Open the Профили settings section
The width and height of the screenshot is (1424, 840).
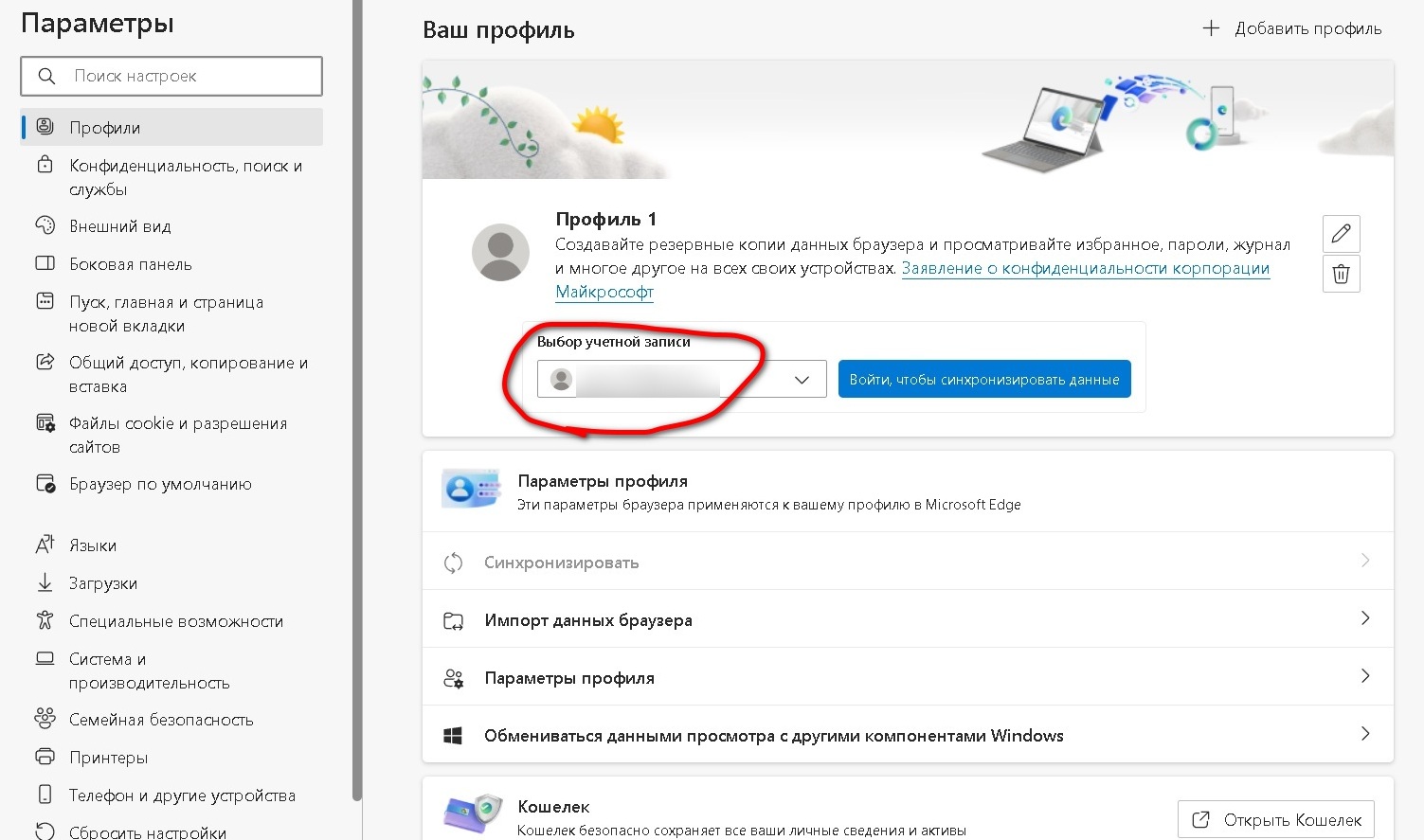click(x=171, y=127)
